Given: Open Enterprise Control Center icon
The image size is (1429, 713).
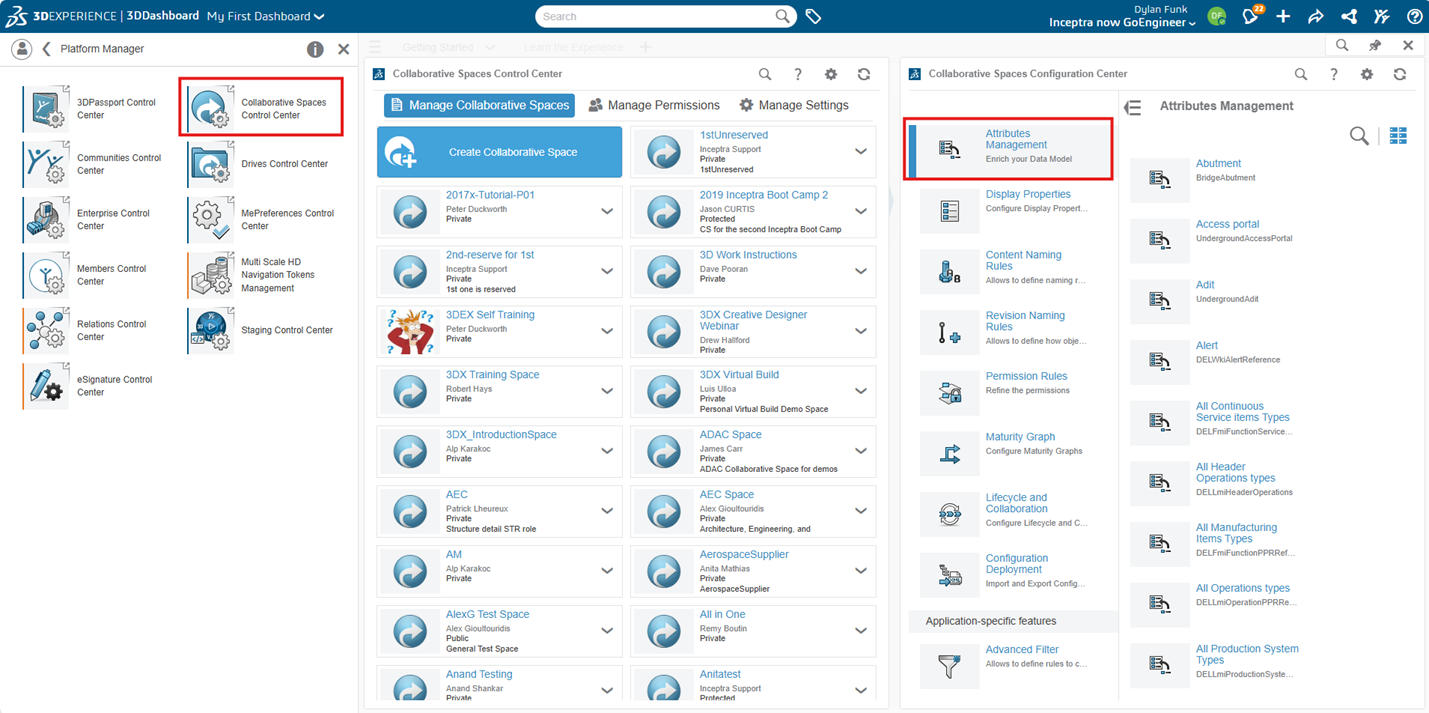Looking at the screenshot, I should tap(46, 219).
